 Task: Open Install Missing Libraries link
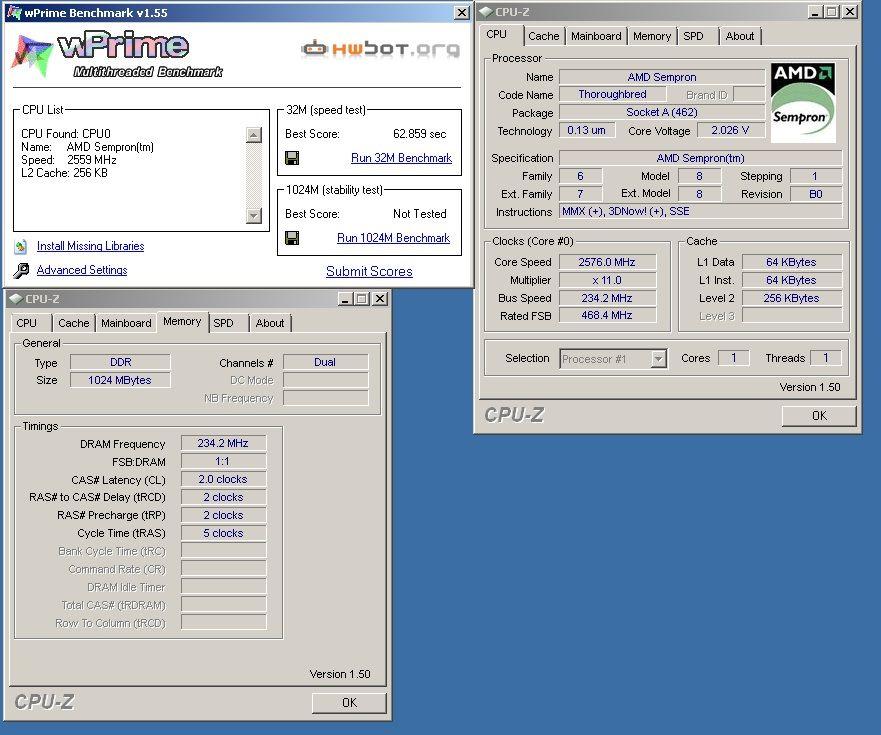[90, 246]
